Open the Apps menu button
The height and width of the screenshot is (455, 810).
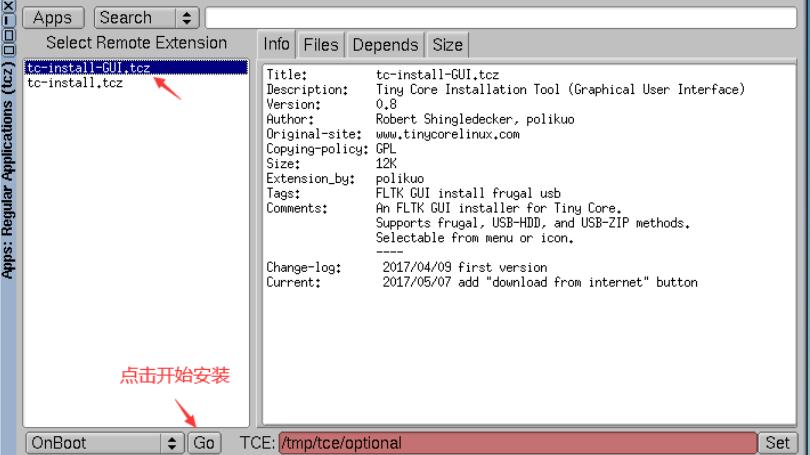(53, 18)
